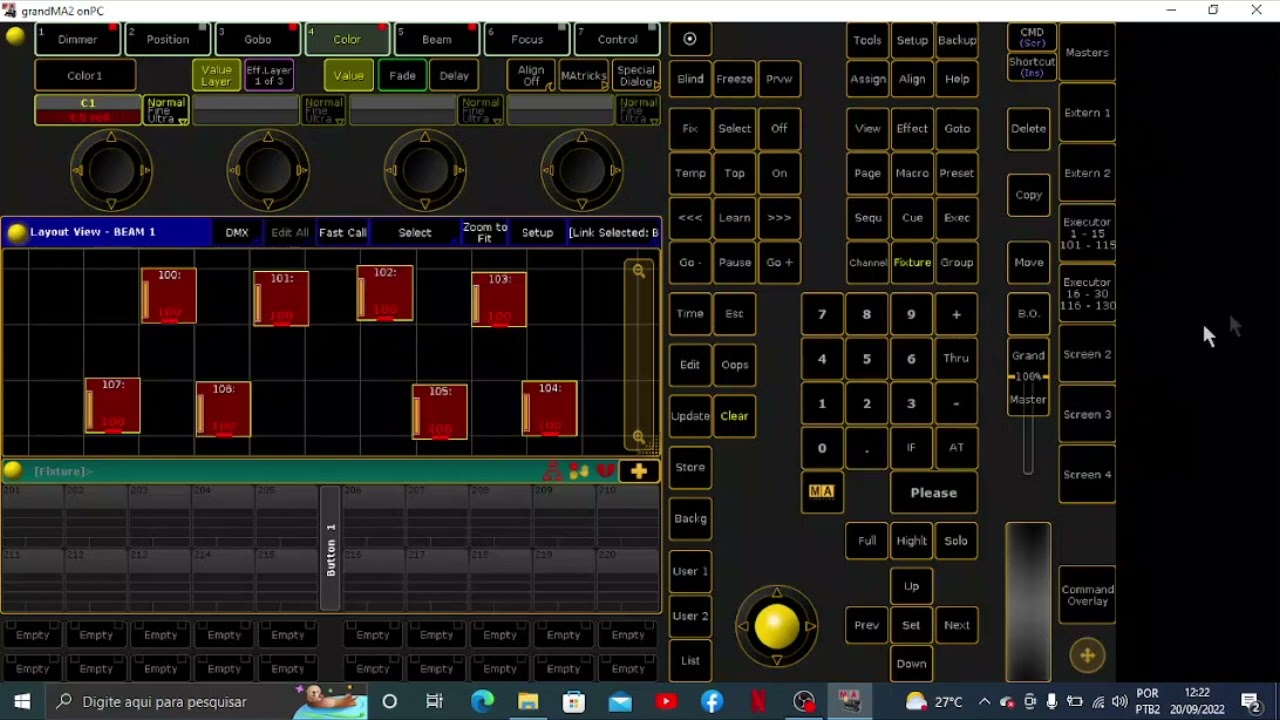Click the up arrow on the first encoder
Viewport: 1280px width, 720px height.
tap(111, 137)
